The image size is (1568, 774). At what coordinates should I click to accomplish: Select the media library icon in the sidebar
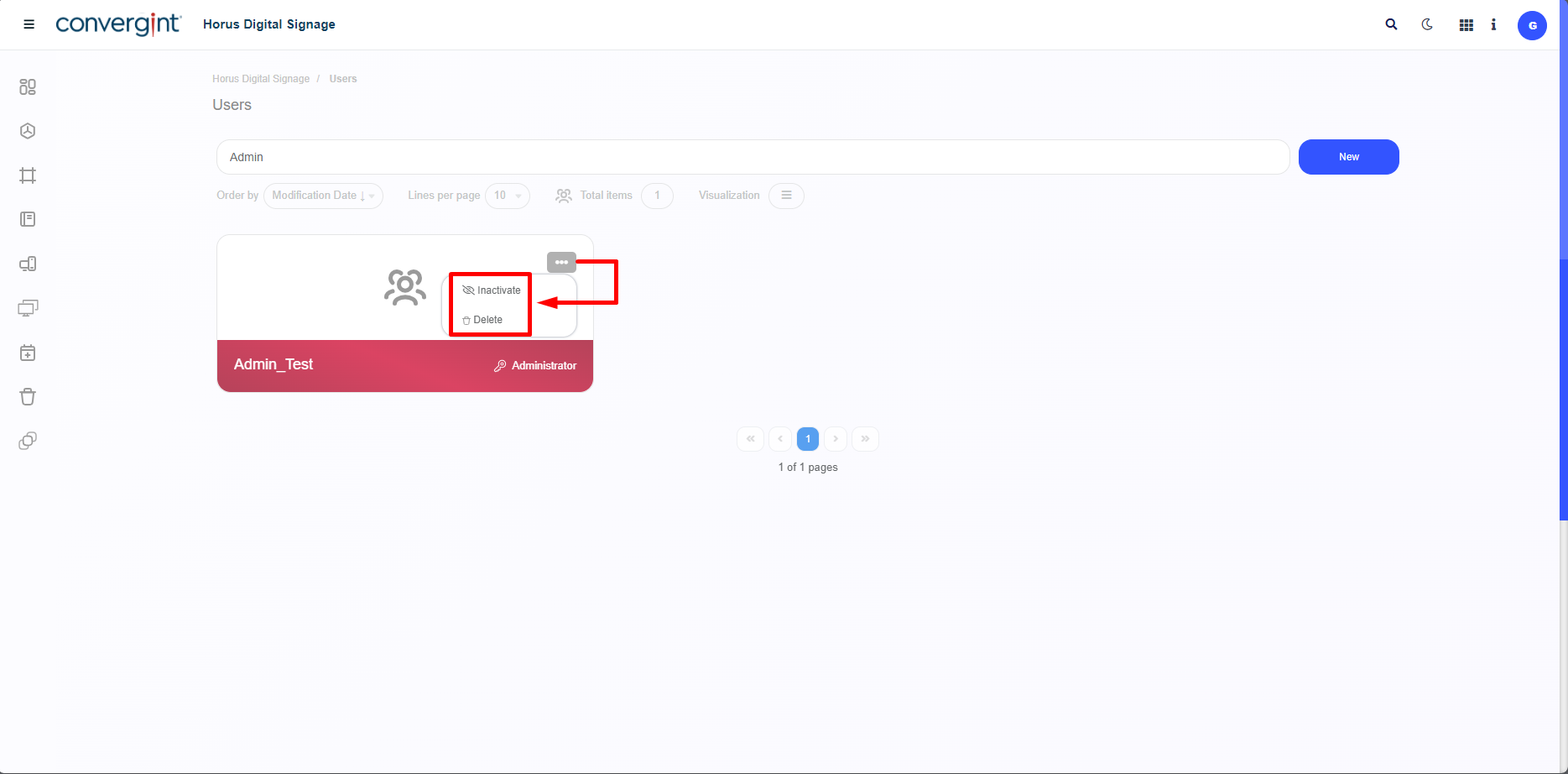[28, 131]
